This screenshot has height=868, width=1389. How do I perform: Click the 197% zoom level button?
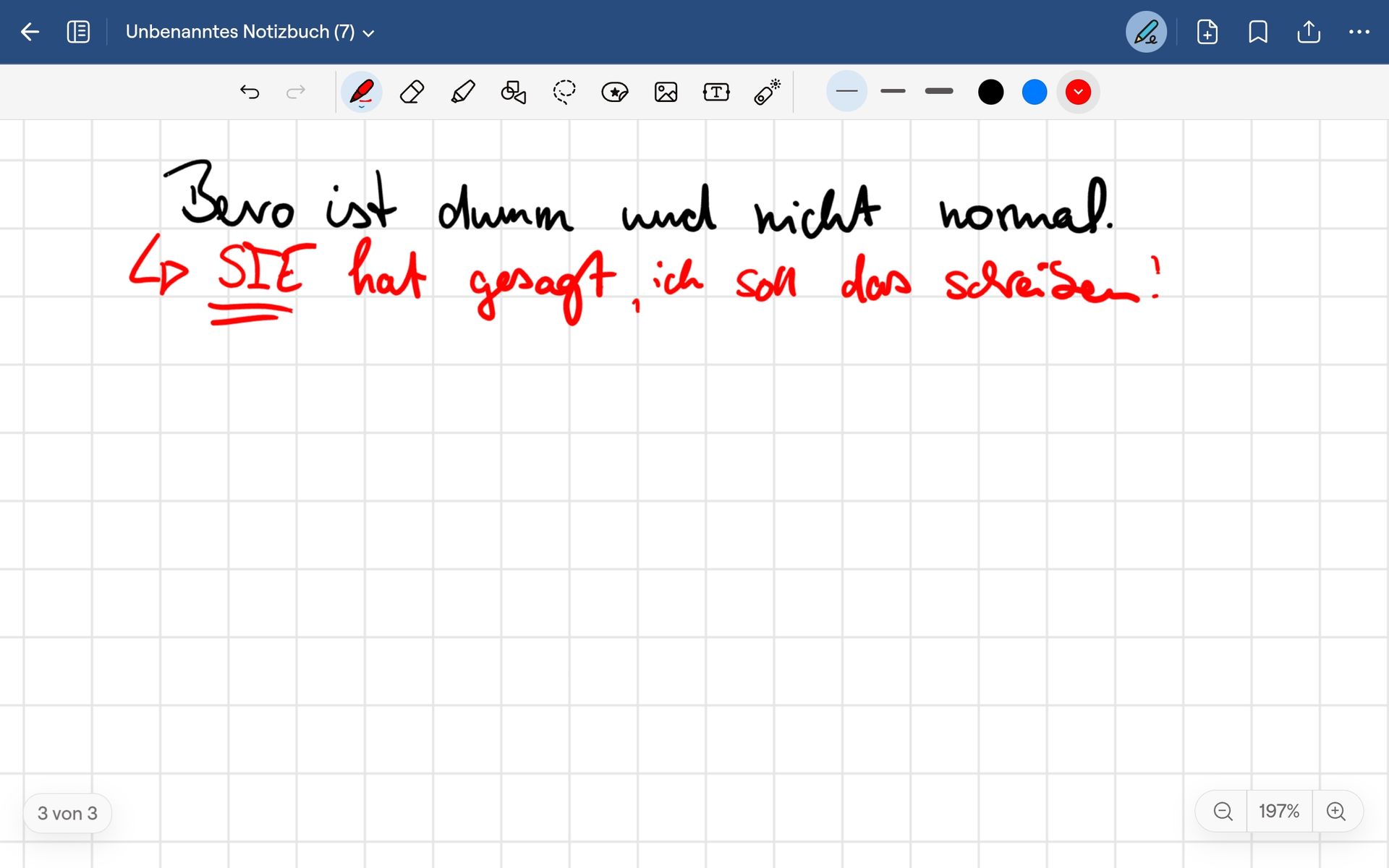click(1278, 811)
